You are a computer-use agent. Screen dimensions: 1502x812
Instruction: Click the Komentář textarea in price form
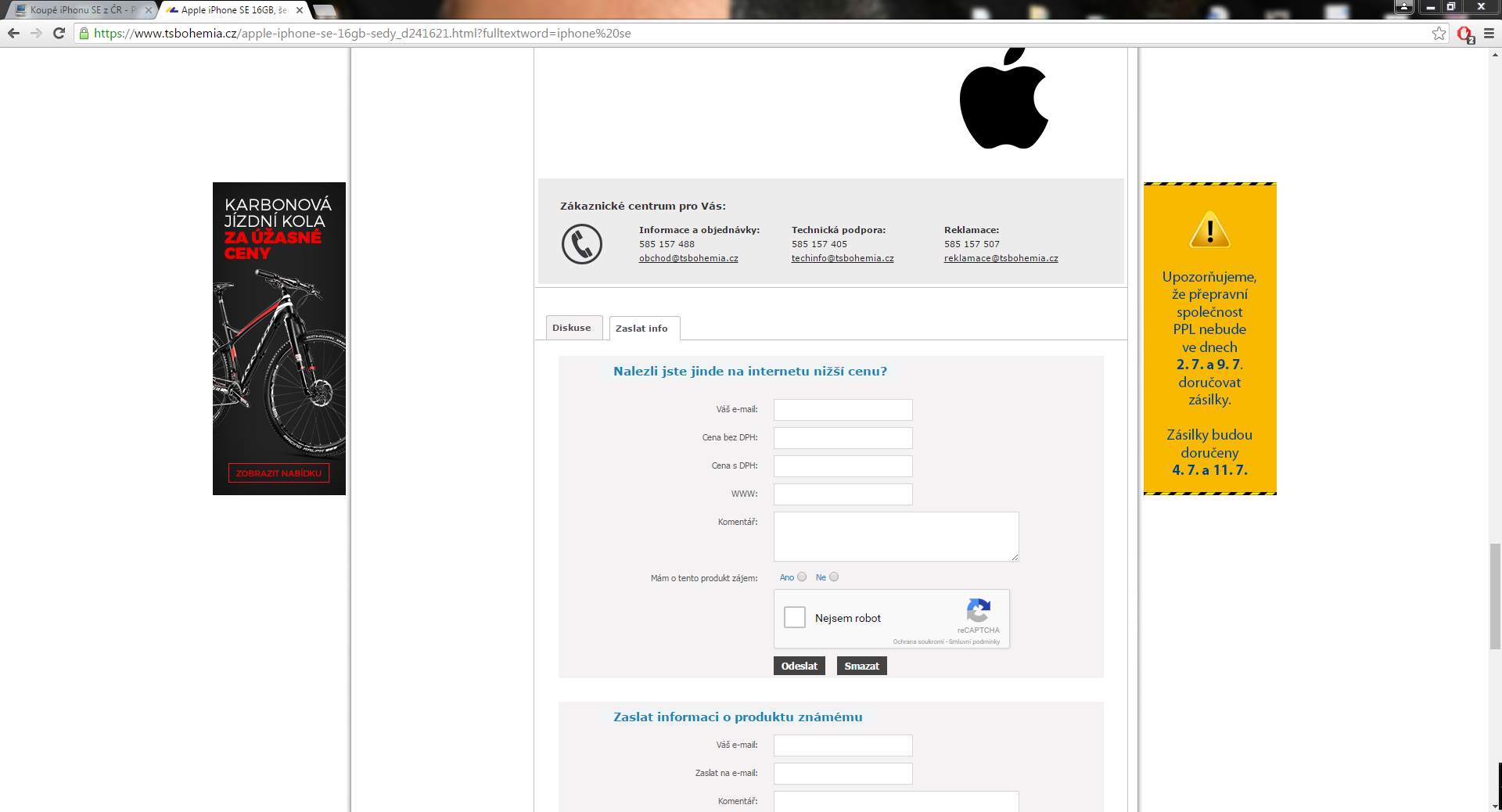(897, 537)
